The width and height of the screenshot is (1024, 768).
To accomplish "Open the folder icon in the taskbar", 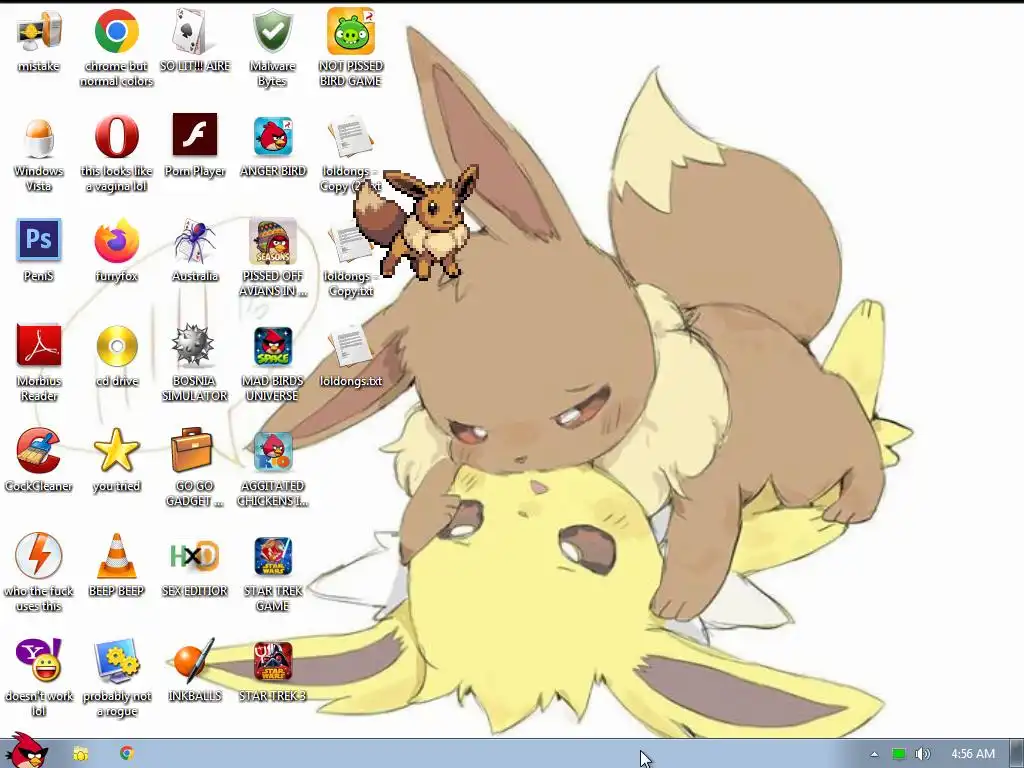I will 80,754.
